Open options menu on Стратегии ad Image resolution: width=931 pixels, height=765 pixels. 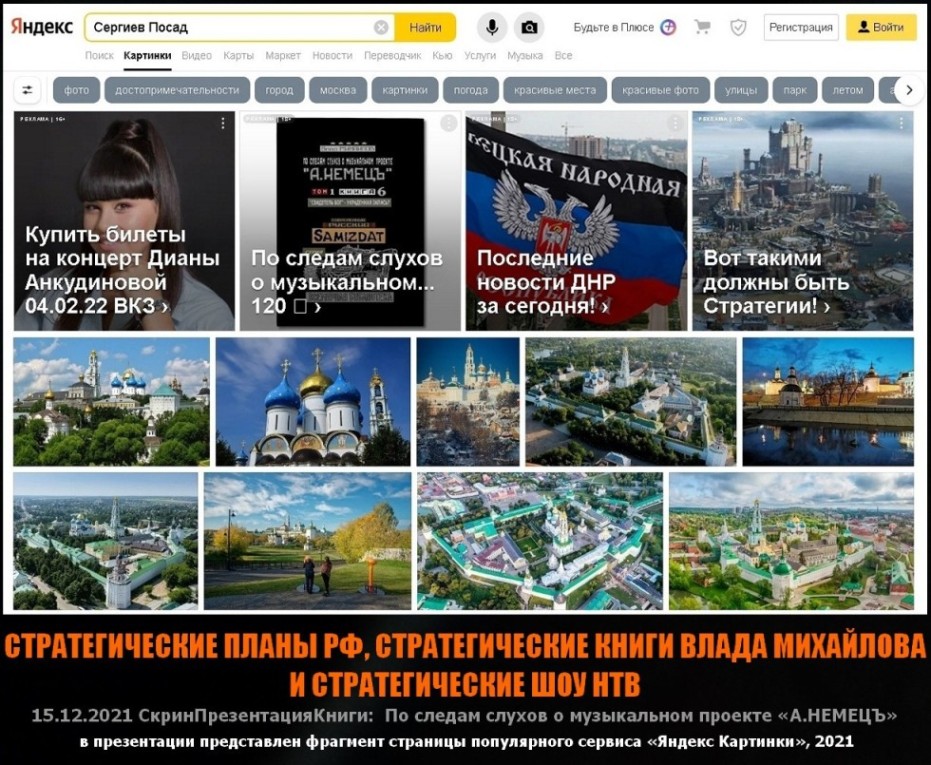click(901, 123)
